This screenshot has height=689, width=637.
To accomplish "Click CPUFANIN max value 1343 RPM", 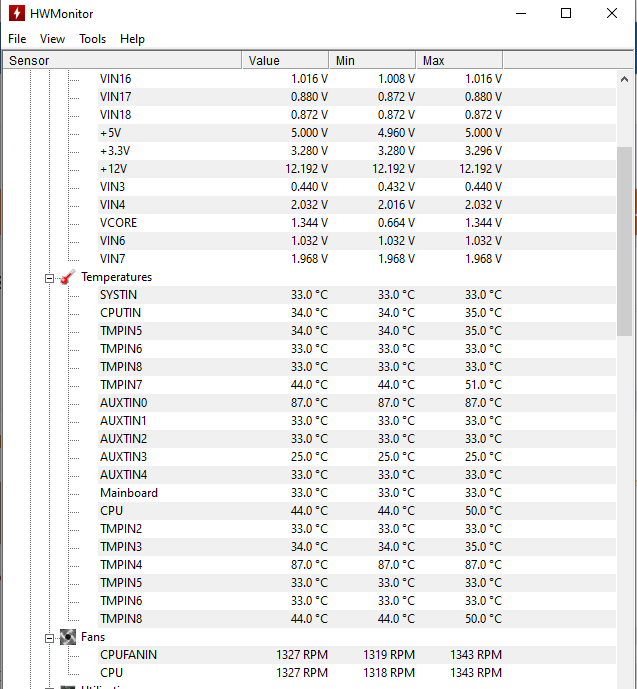I will 476,655.
